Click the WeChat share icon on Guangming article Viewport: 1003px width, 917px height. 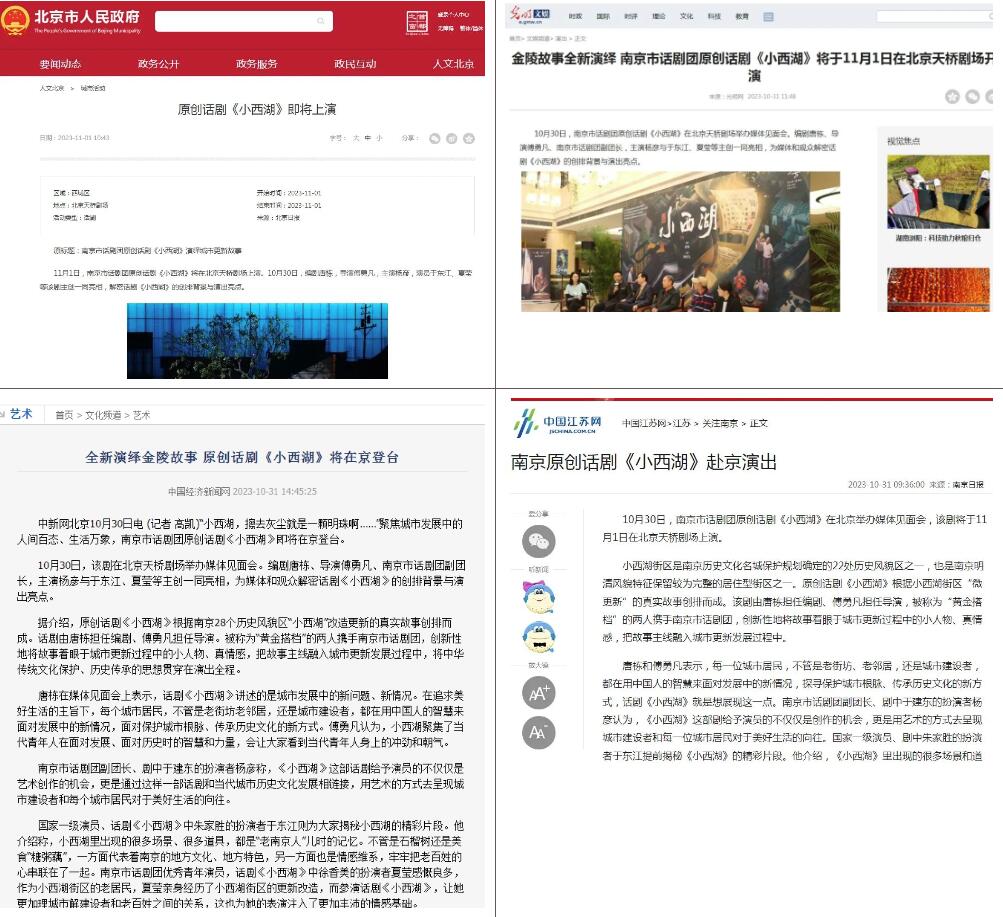[x=972, y=97]
